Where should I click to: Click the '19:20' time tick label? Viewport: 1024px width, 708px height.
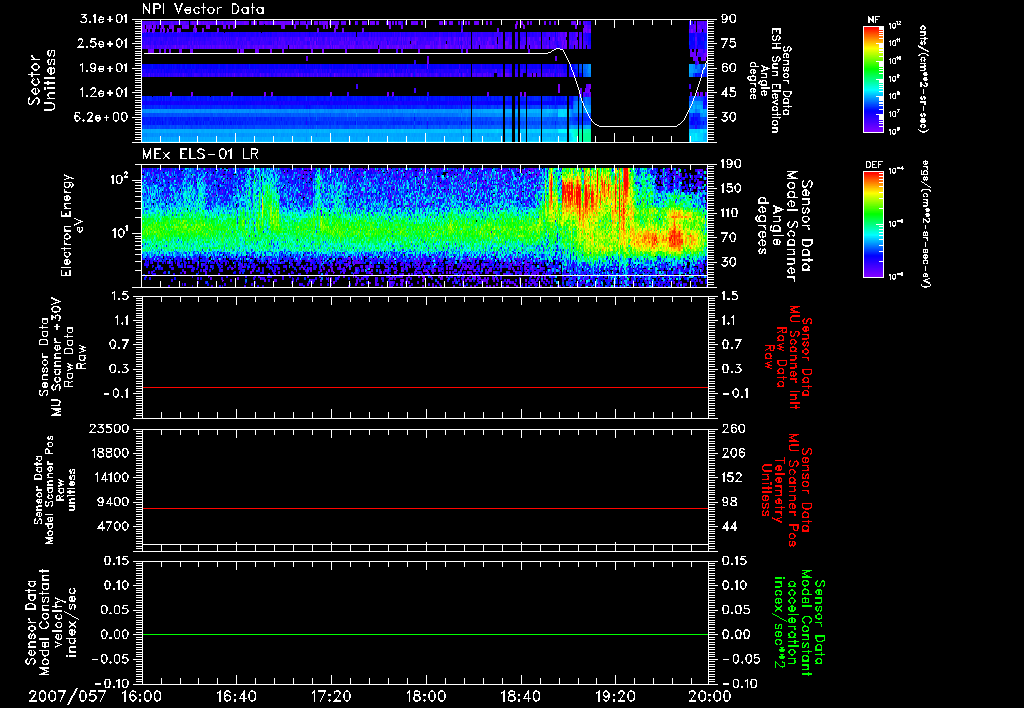tap(615, 696)
